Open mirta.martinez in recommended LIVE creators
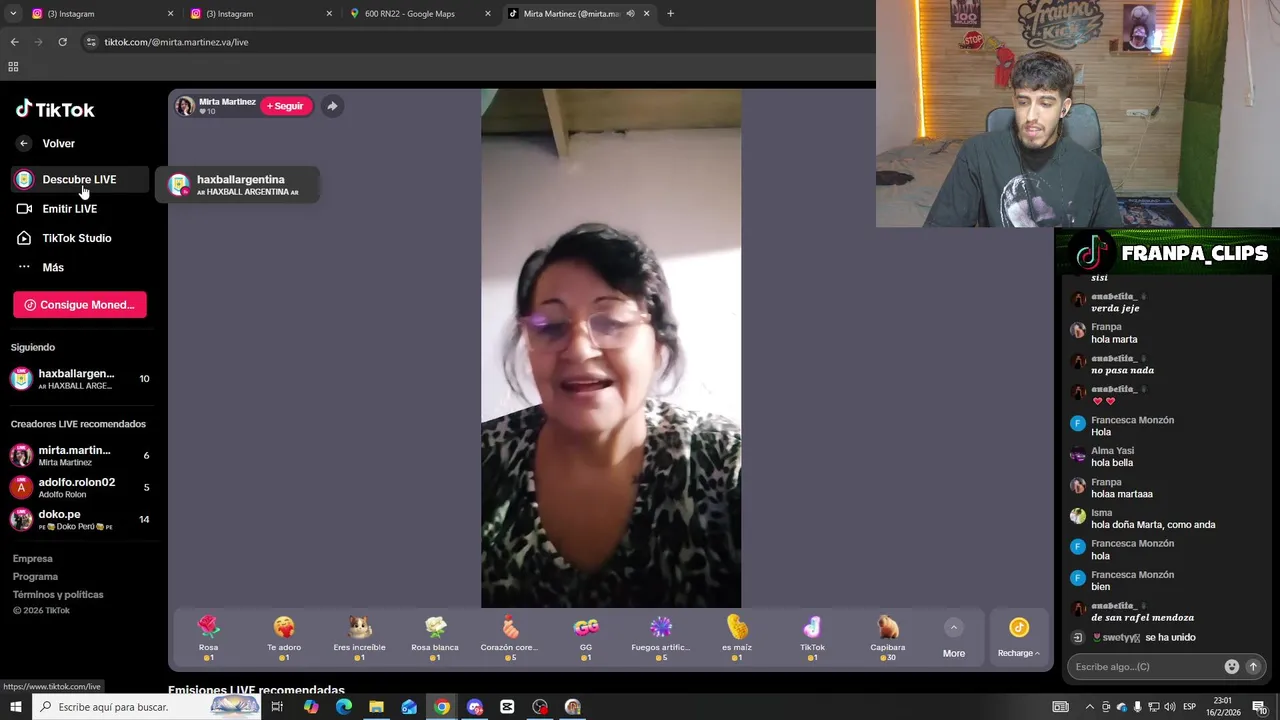This screenshot has width=1280, height=720. coord(80,456)
